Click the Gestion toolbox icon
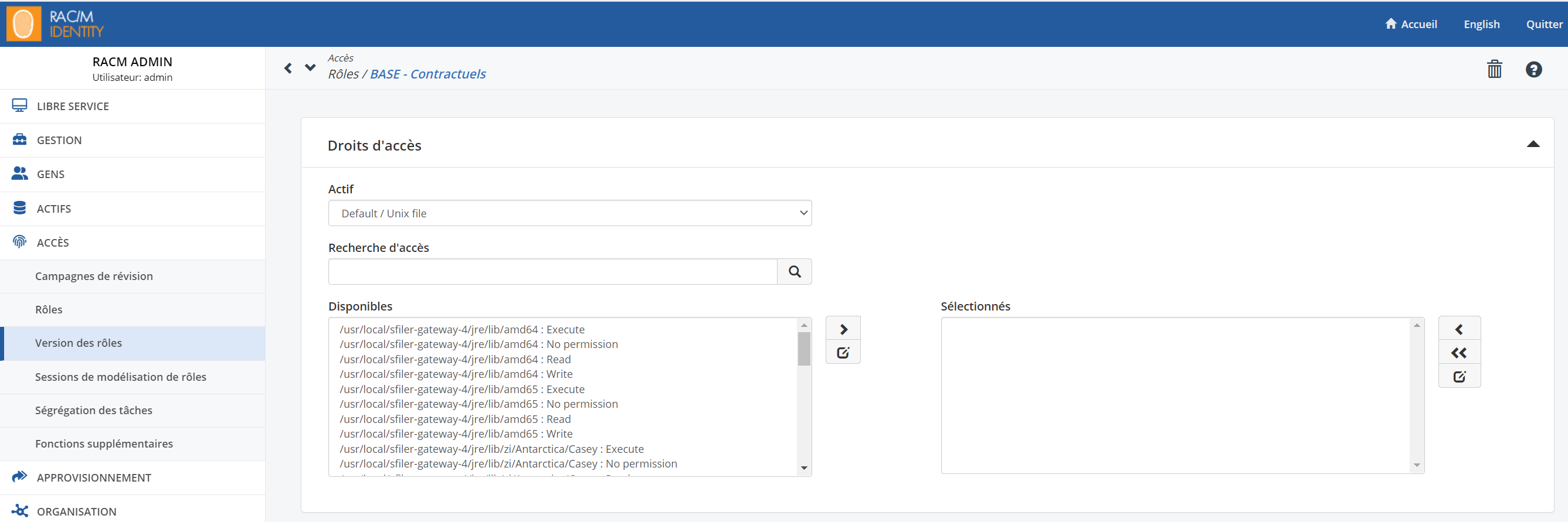The width and height of the screenshot is (1568, 522). [x=19, y=140]
